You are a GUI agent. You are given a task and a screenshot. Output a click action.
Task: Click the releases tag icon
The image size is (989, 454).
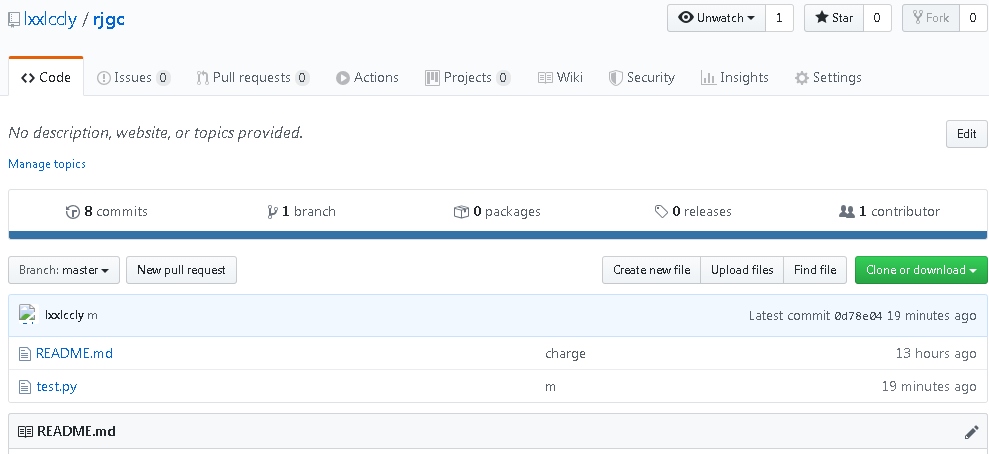661,212
